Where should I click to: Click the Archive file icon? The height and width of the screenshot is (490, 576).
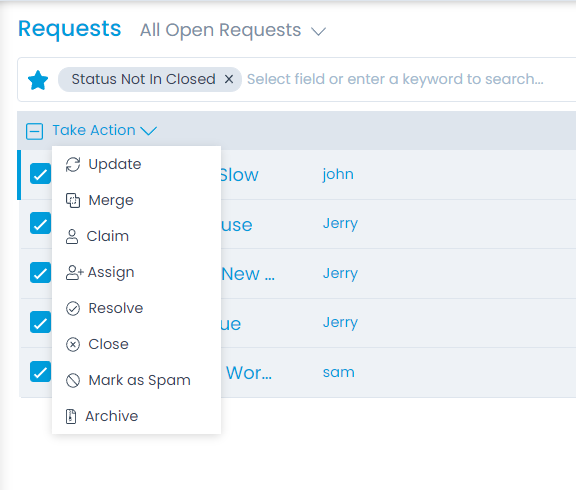click(x=71, y=417)
